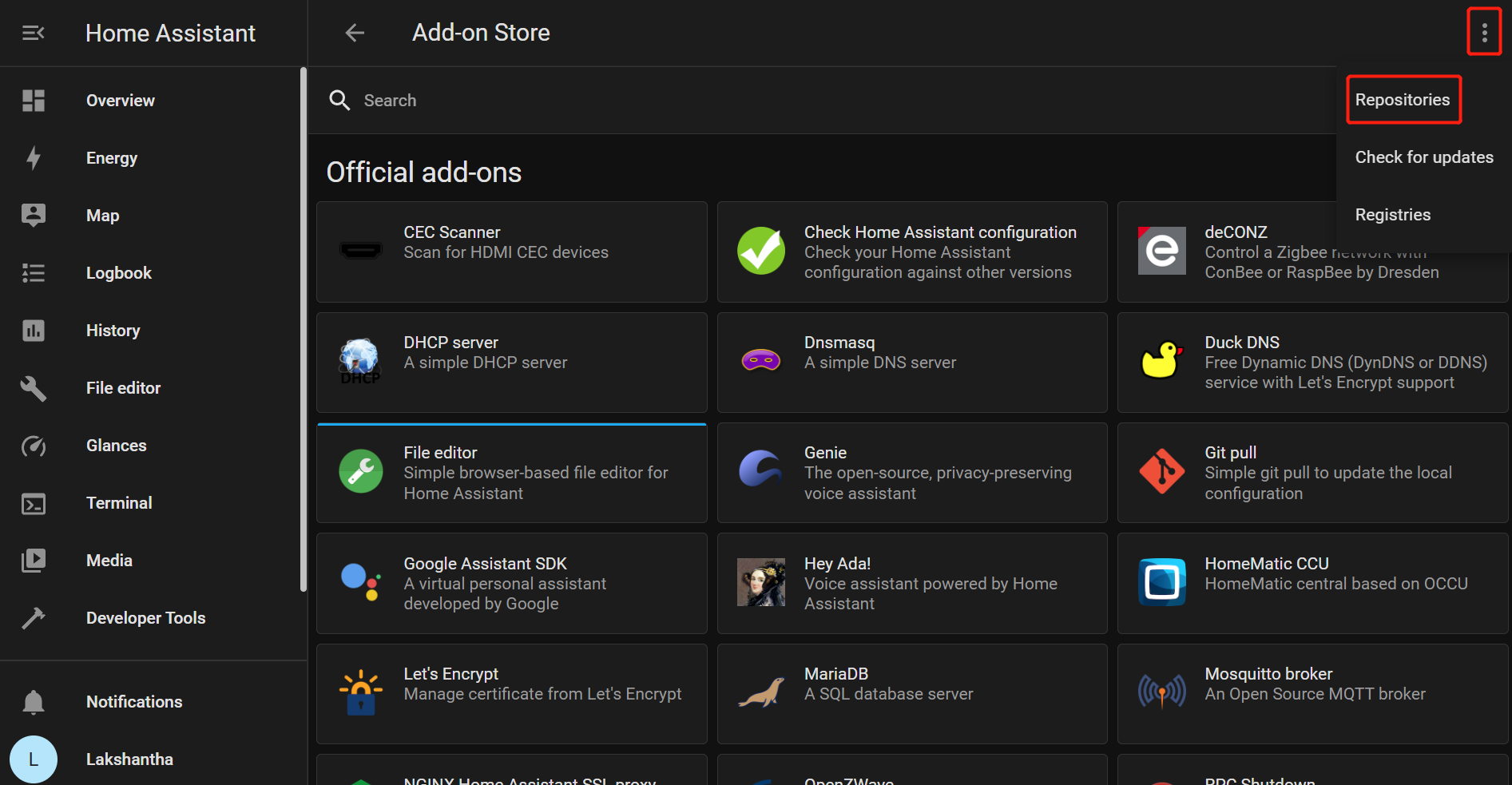The image size is (1512, 785).
Task: Collapse the sidebar menu icon
Action: [33, 33]
